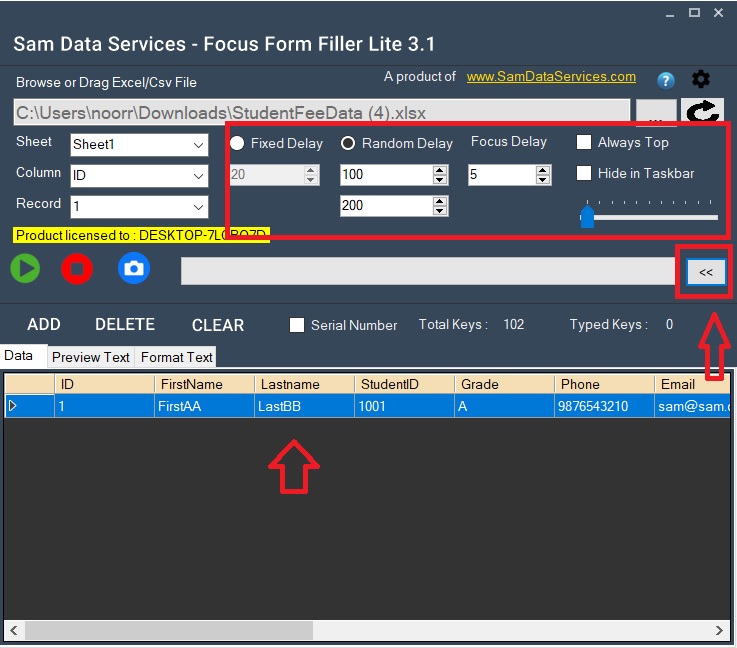
Task: Enable the Hide in Taskbar checkbox
Action: click(x=584, y=173)
